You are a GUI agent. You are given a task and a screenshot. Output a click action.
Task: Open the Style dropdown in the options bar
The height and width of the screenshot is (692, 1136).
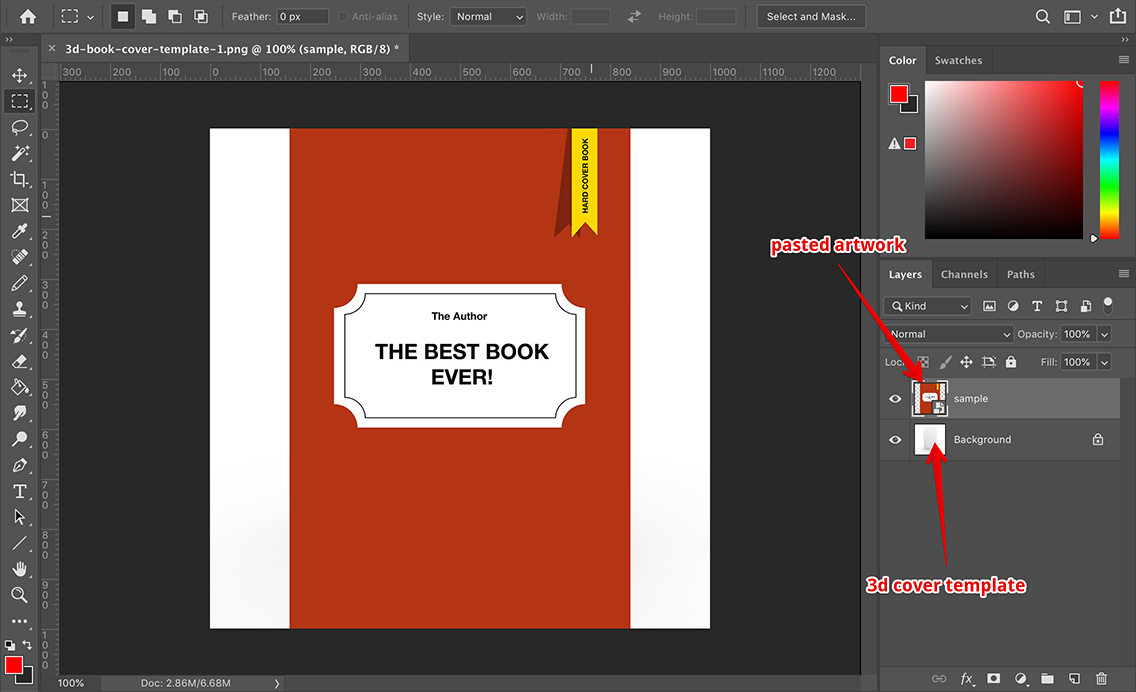click(487, 16)
